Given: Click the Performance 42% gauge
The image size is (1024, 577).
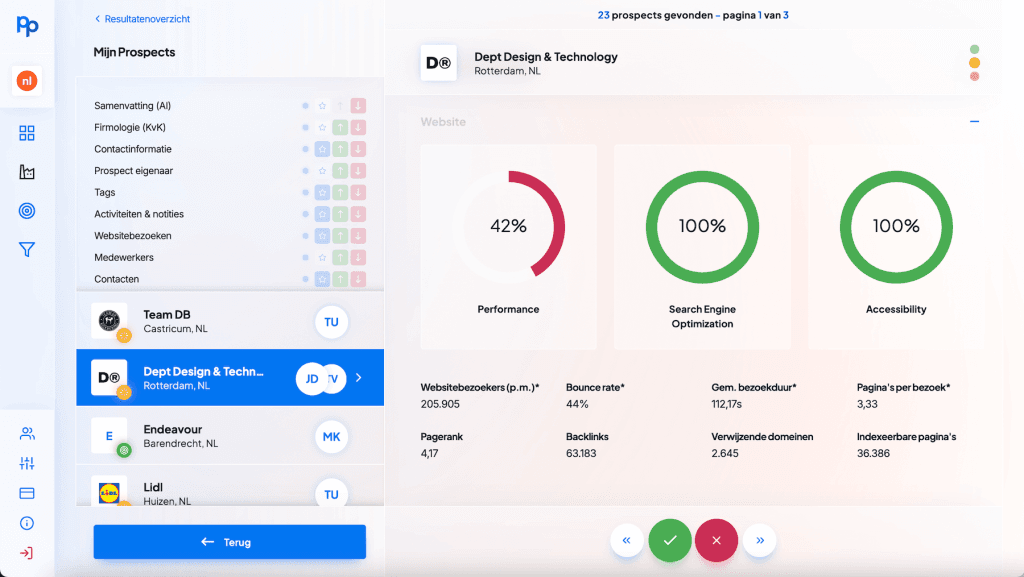Looking at the screenshot, I should click(x=508, y=227).
